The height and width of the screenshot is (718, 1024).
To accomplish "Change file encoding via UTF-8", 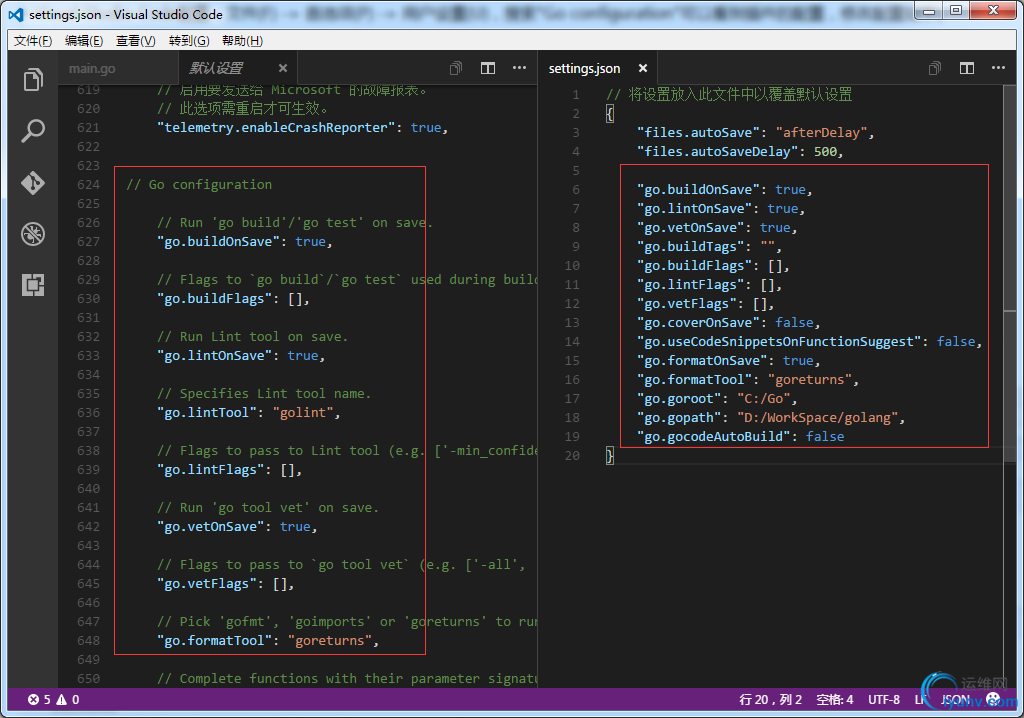I will [x=884, y=700].
